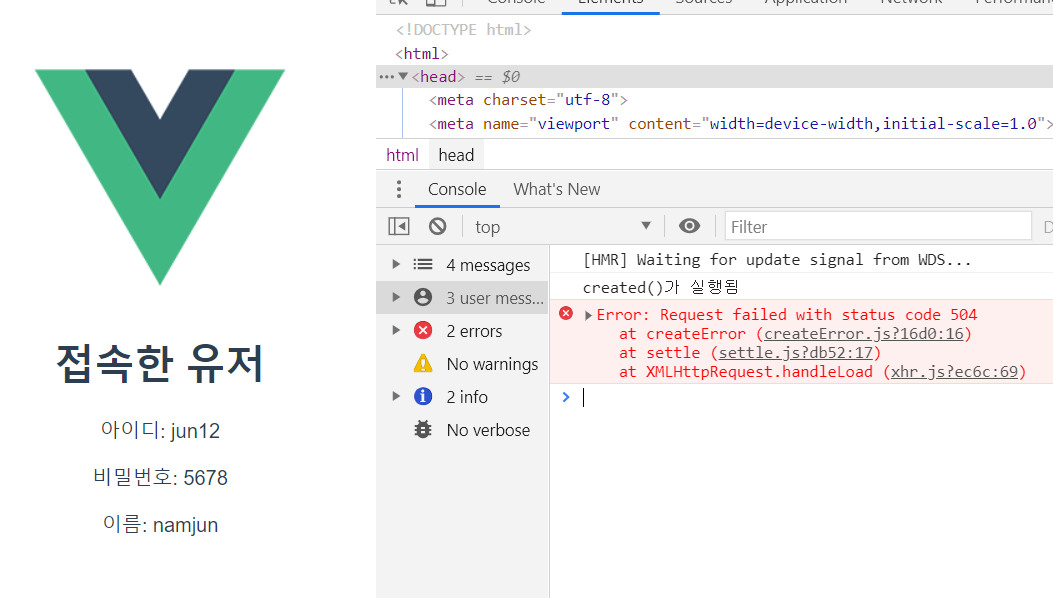
Task: Switch to the Console drawer tab
Action: (457, 189)
